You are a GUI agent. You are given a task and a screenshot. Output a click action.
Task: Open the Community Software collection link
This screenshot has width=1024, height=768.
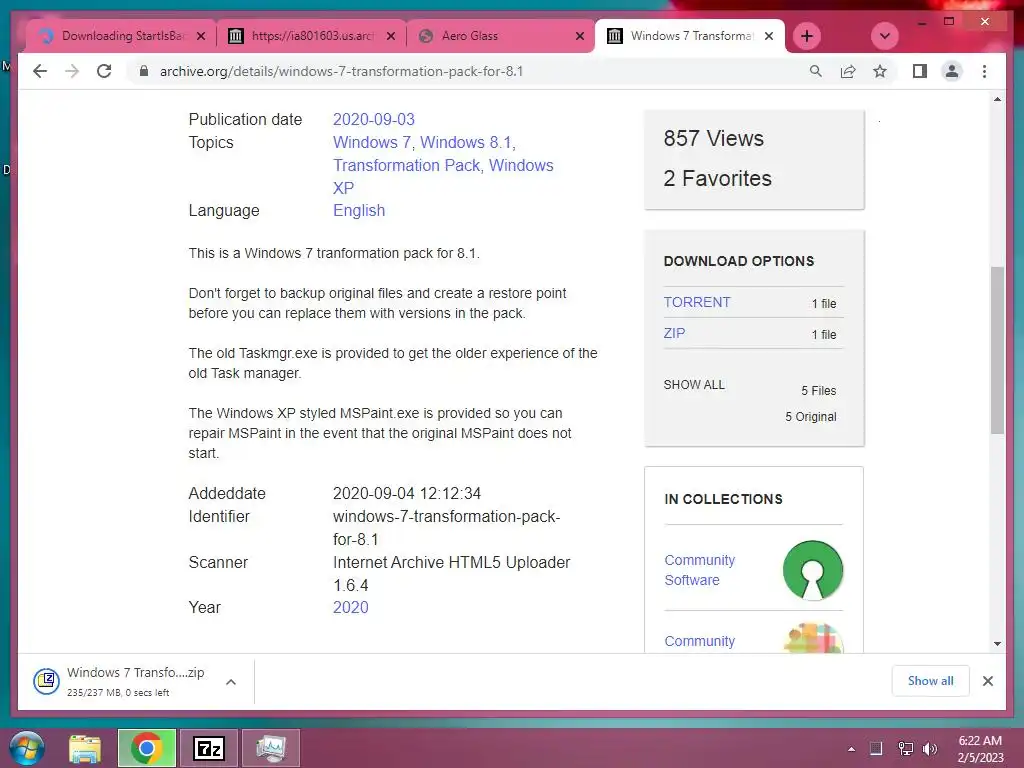coord(699,570)
